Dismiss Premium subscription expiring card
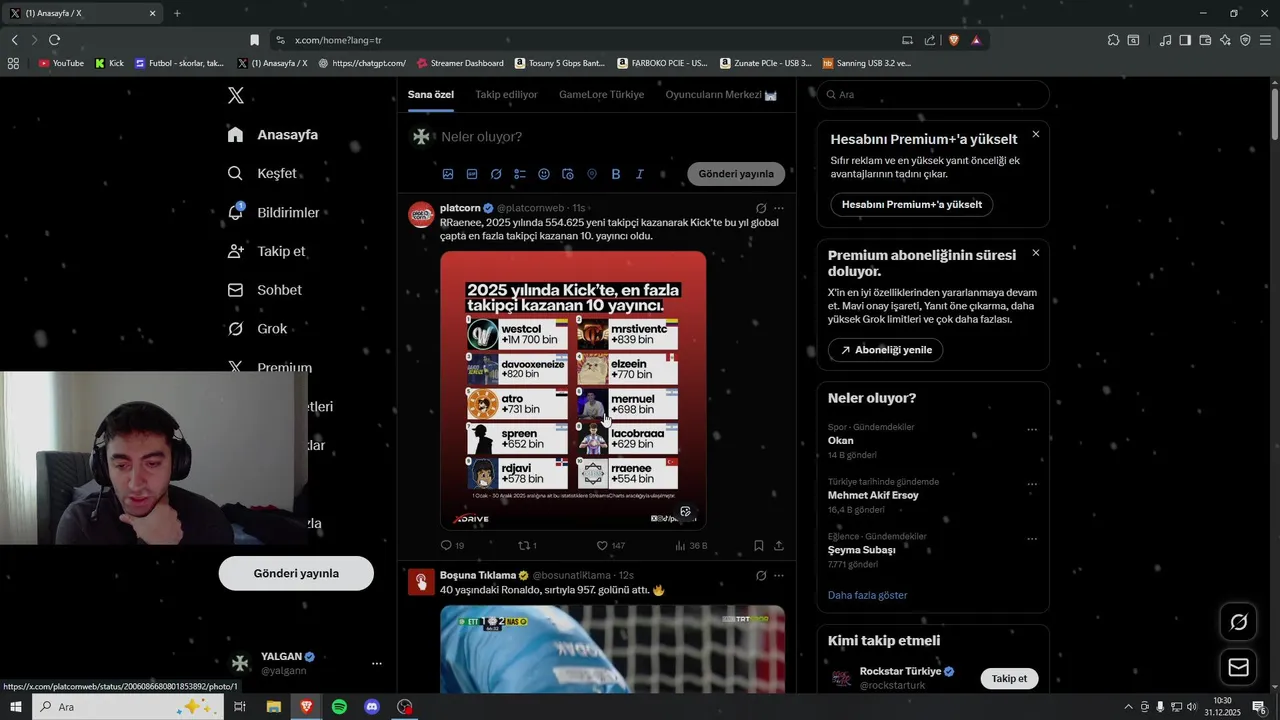 click(1036, 253)
